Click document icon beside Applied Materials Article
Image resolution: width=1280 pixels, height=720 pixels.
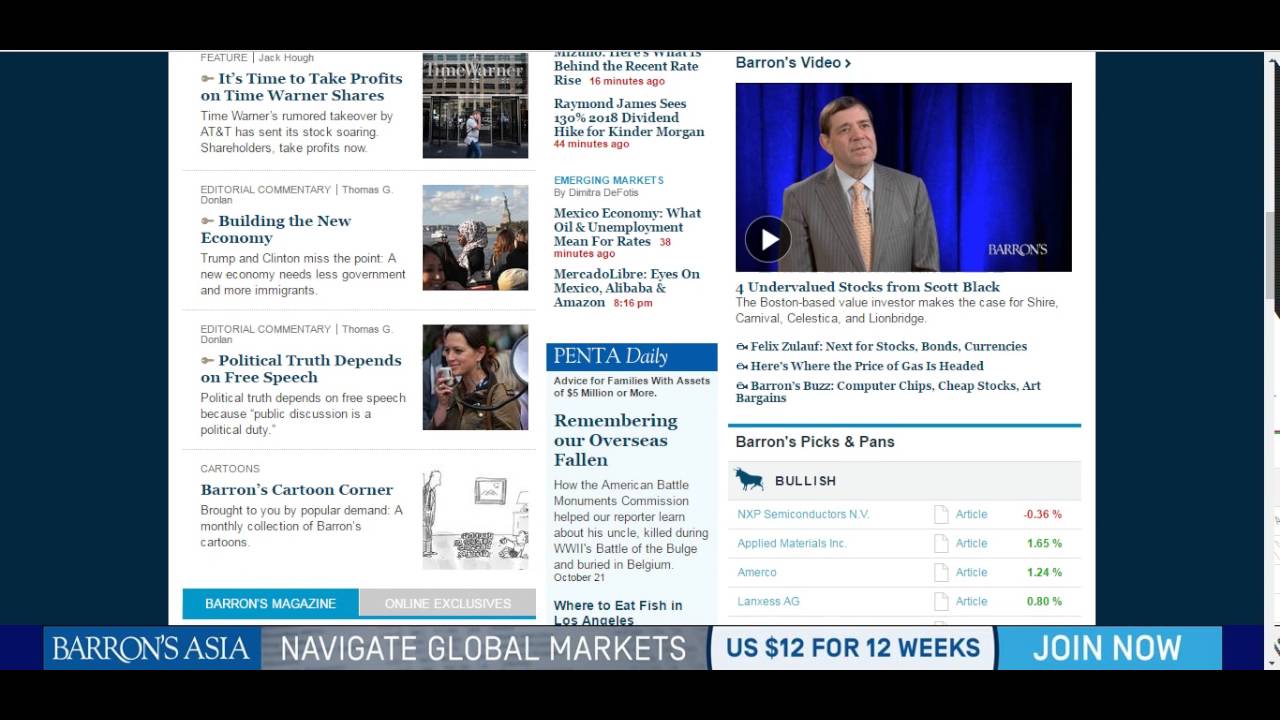940,543
